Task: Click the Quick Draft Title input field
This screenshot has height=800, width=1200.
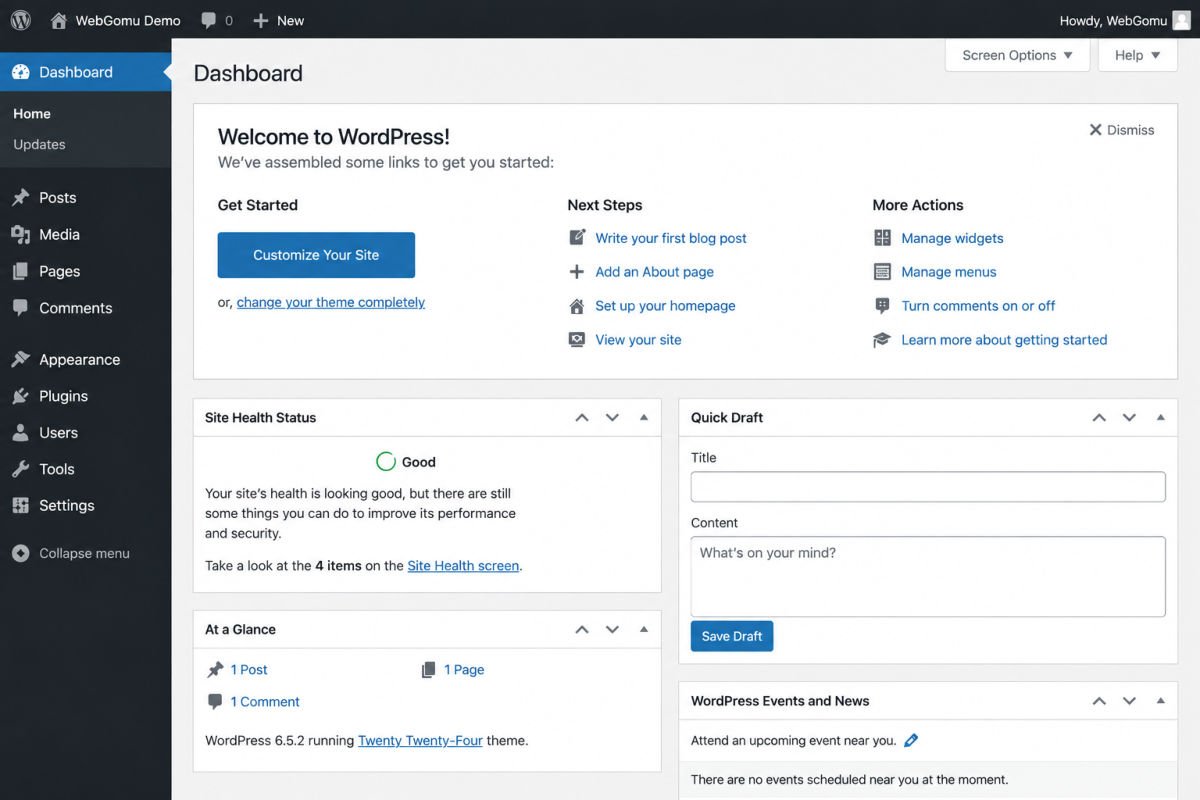Action: [928, 487]
